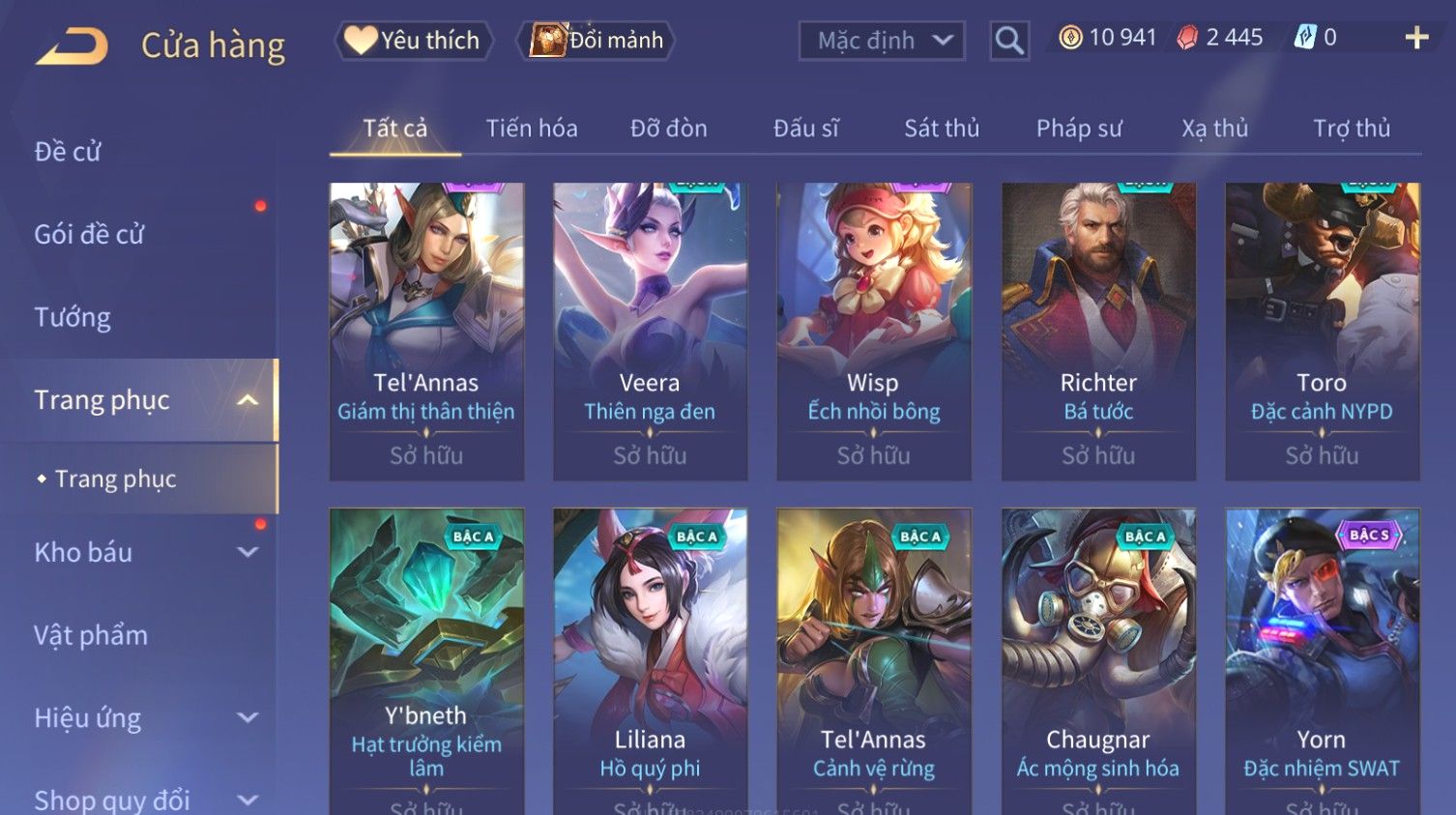
Task: Select the Trang phục sub-item
Action: point(115,479)
